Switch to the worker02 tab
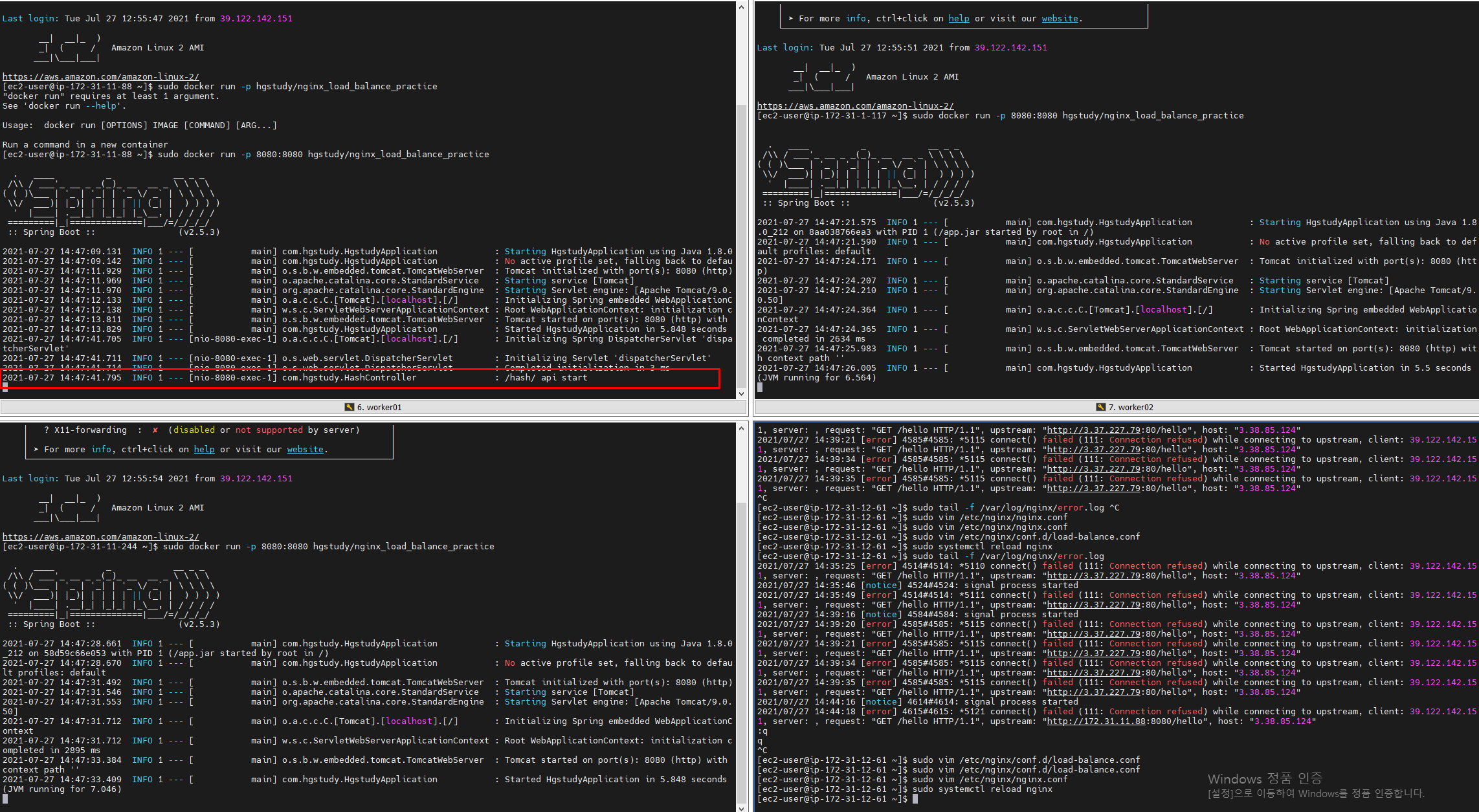1479x812 pixels. pos(1131,406)
